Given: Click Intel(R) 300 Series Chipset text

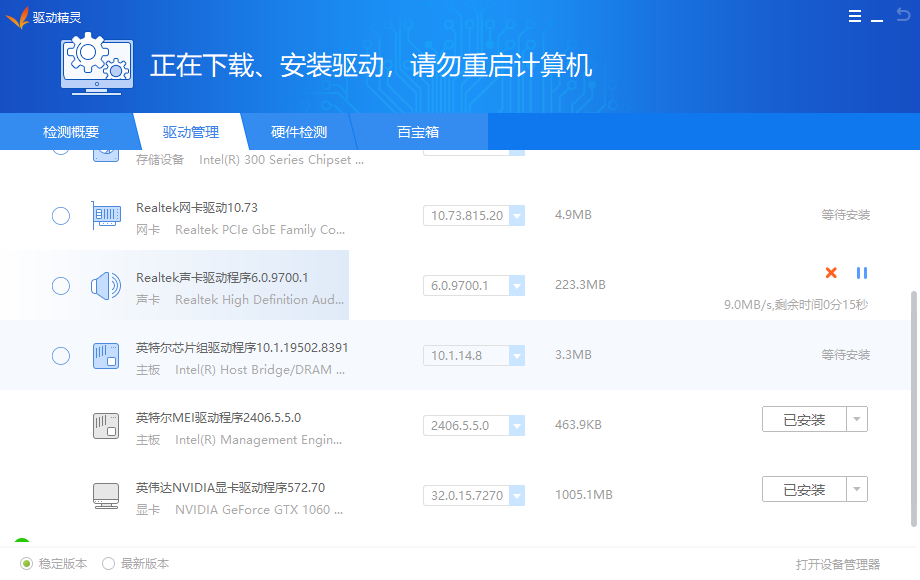Looking at the screenshot, I should 281,160.
